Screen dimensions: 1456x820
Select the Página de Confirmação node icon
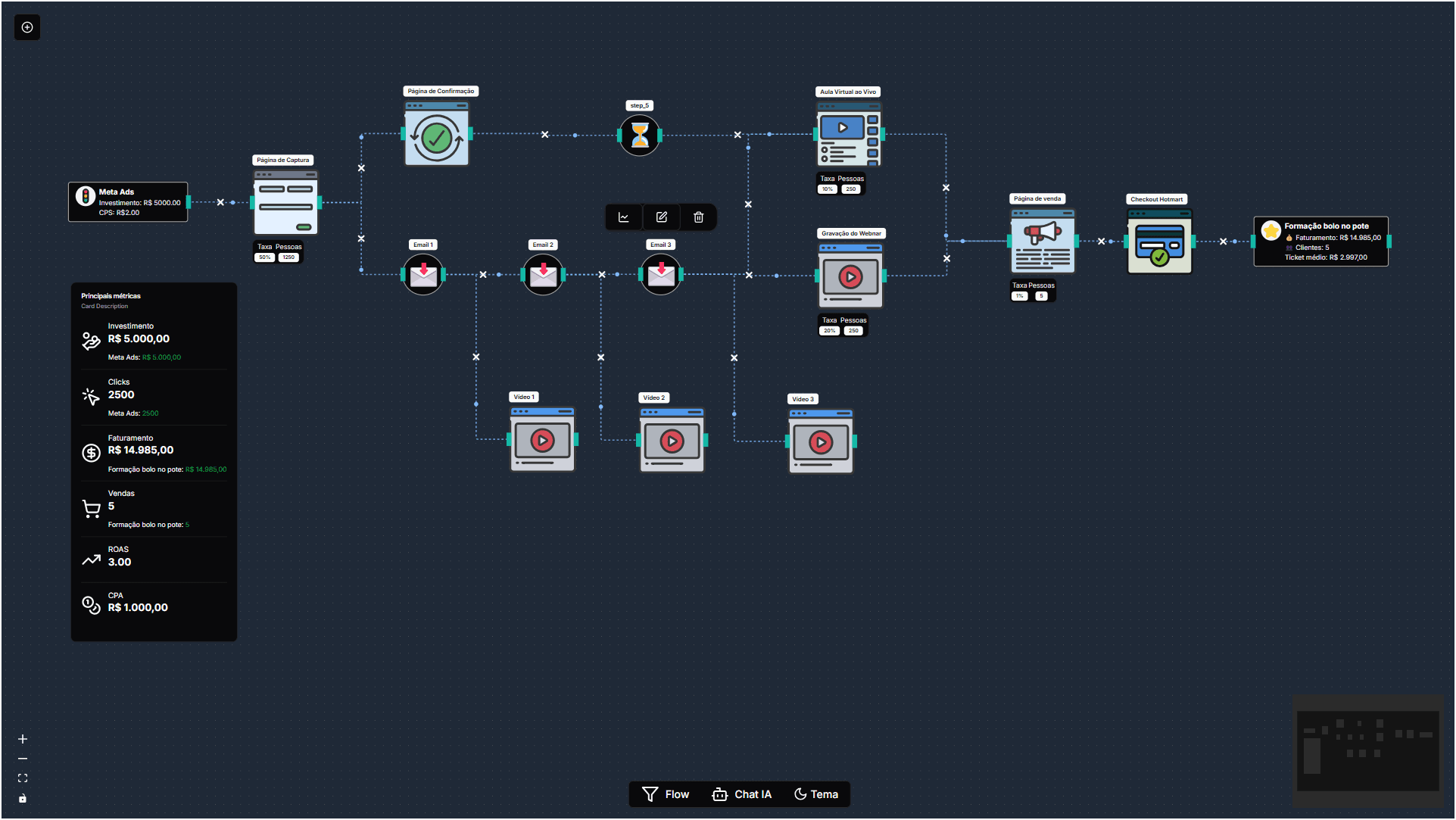(x=437, y=133)
